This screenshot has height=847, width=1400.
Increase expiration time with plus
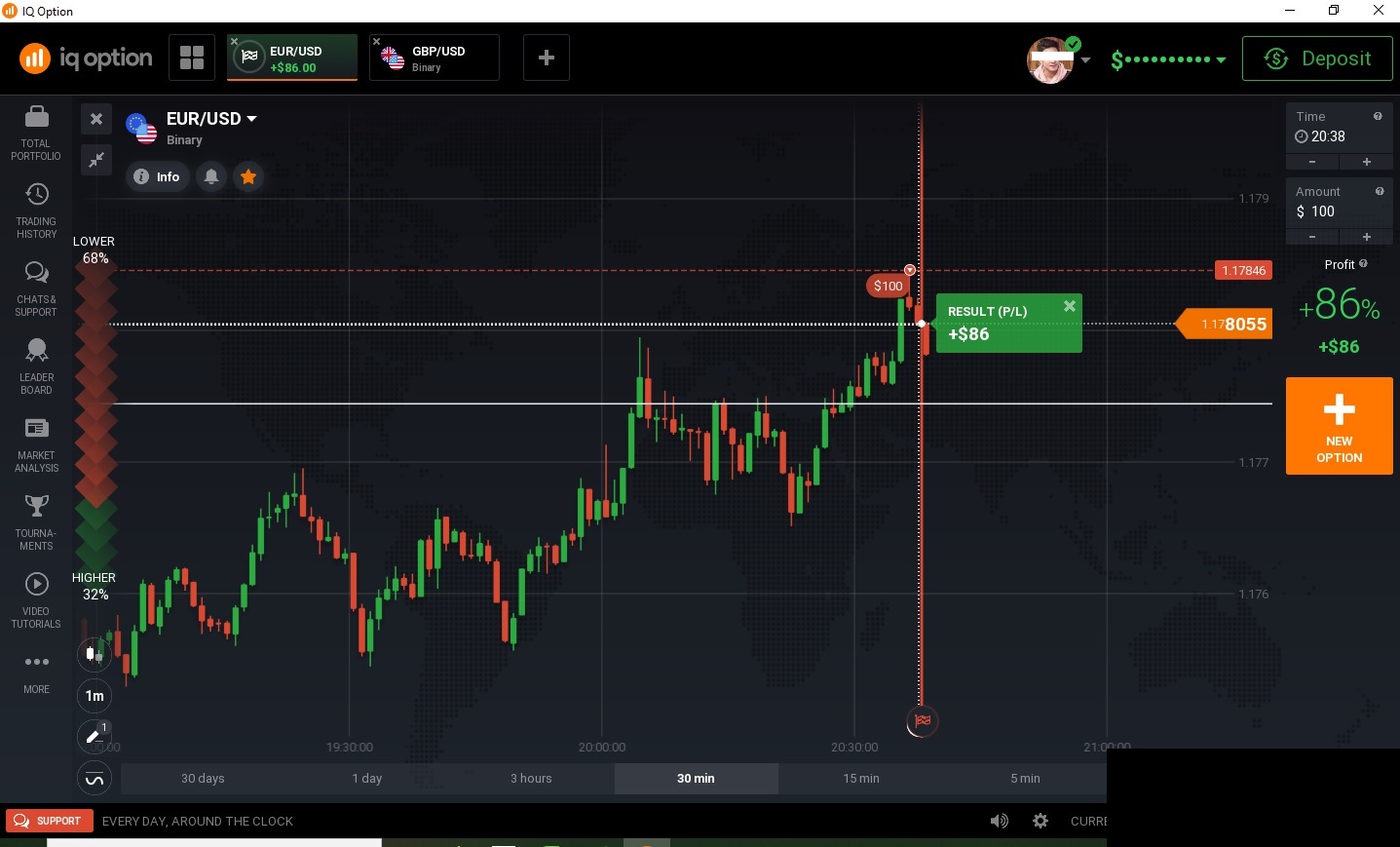click(x=1367, y=162)
